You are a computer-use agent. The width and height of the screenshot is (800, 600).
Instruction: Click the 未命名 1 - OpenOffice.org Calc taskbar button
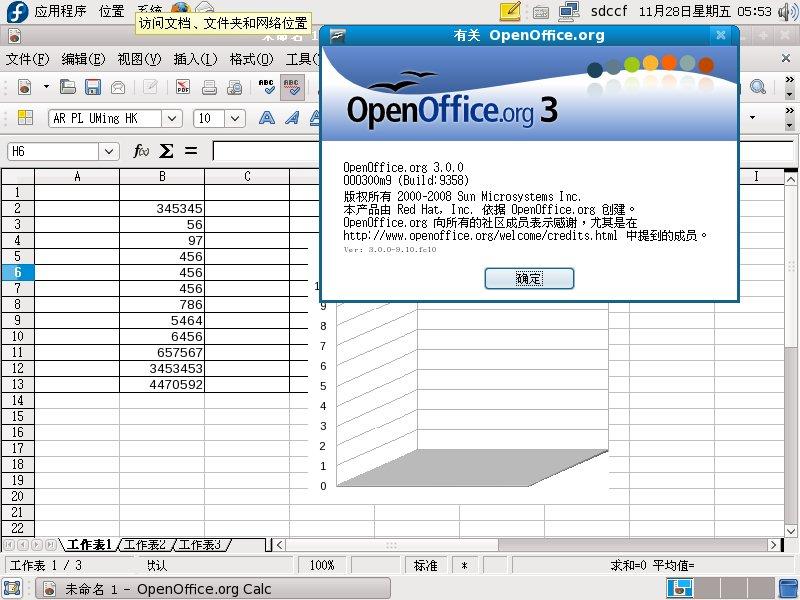(212, 589)
